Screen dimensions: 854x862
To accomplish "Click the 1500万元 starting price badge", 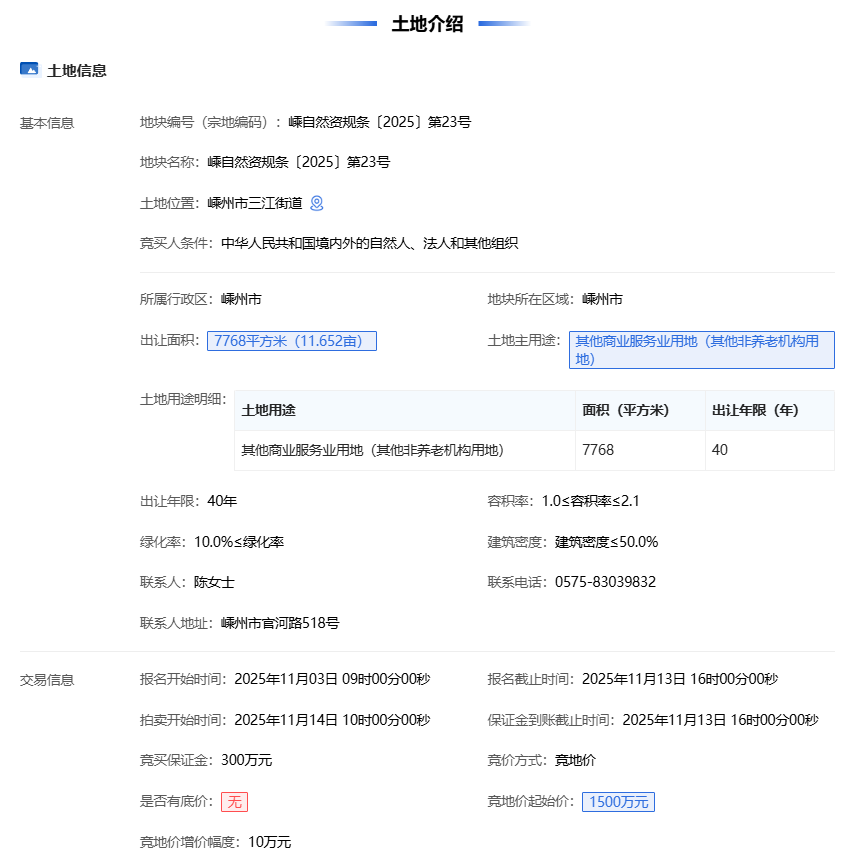I will [x=618, y=801].
